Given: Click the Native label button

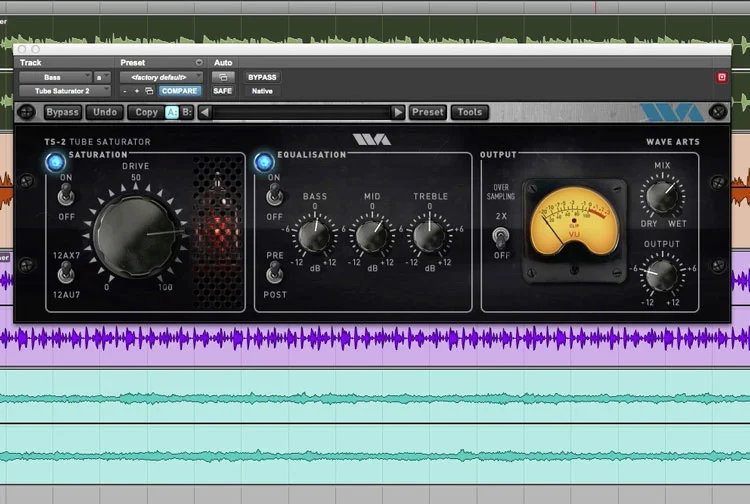Looking at the screenshot, I should 262,91.
